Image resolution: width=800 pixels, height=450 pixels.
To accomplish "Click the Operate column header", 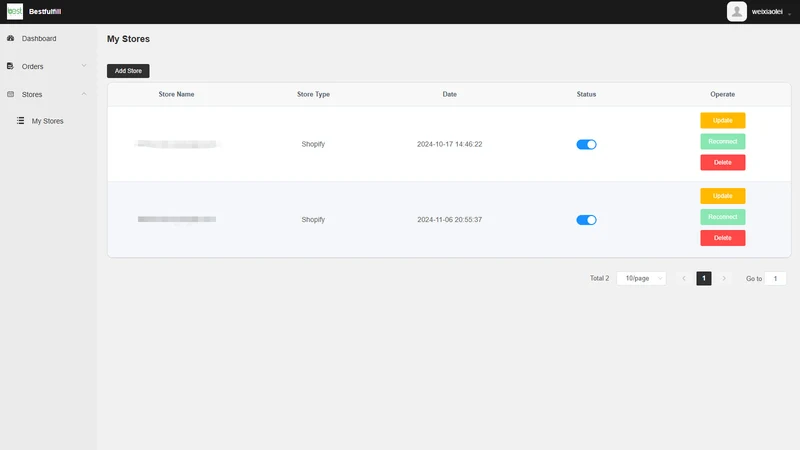I will pos(722,94).
